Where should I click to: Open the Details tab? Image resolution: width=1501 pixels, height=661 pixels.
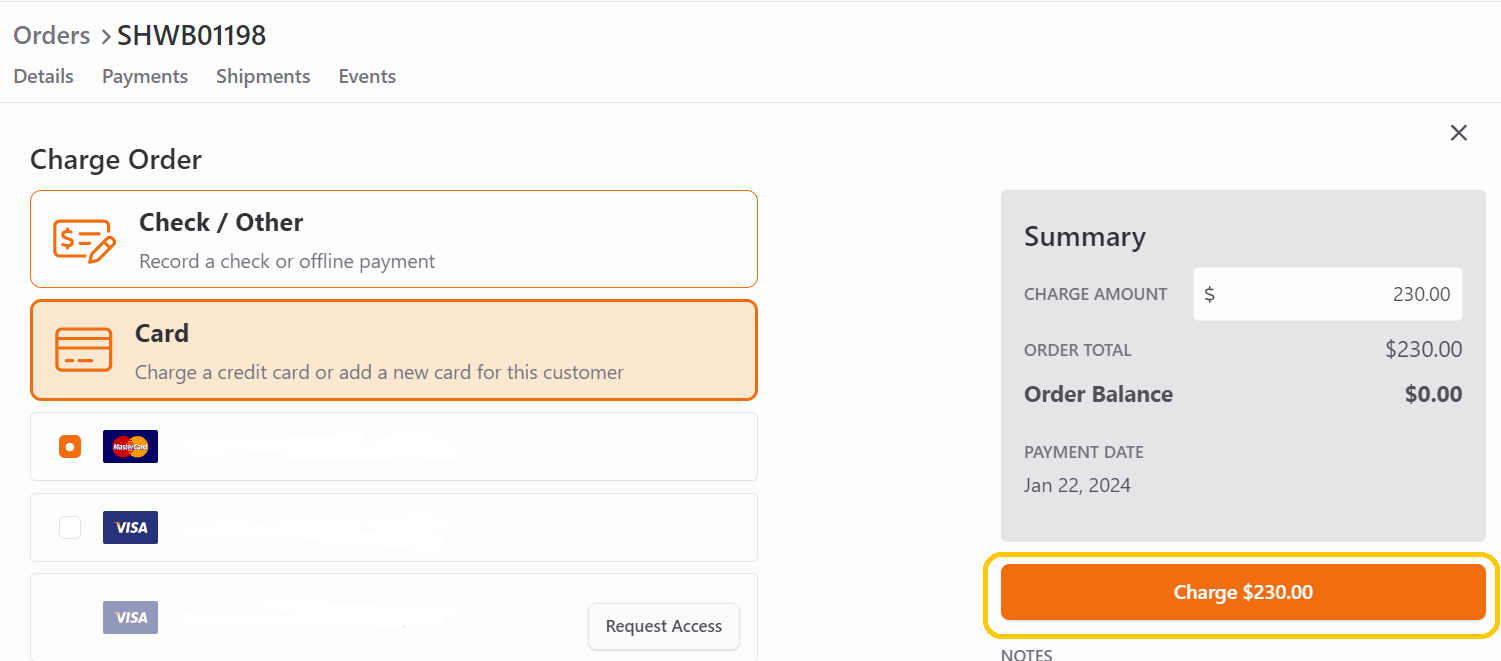click(44, 76)
